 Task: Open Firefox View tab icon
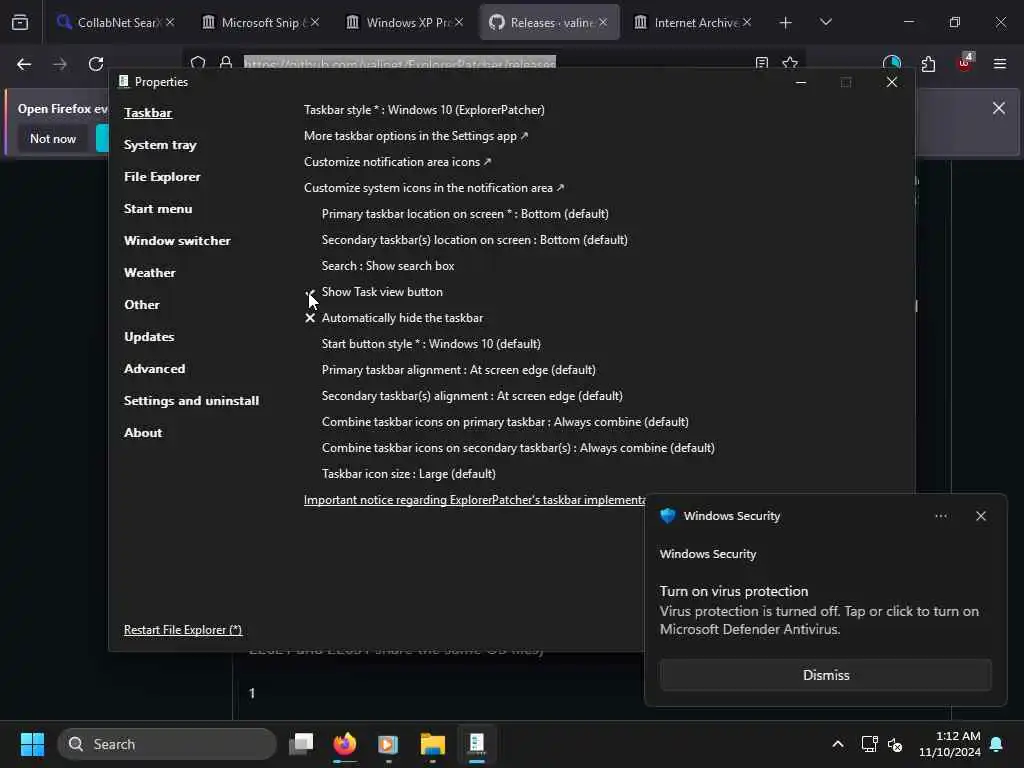[20, 22]
